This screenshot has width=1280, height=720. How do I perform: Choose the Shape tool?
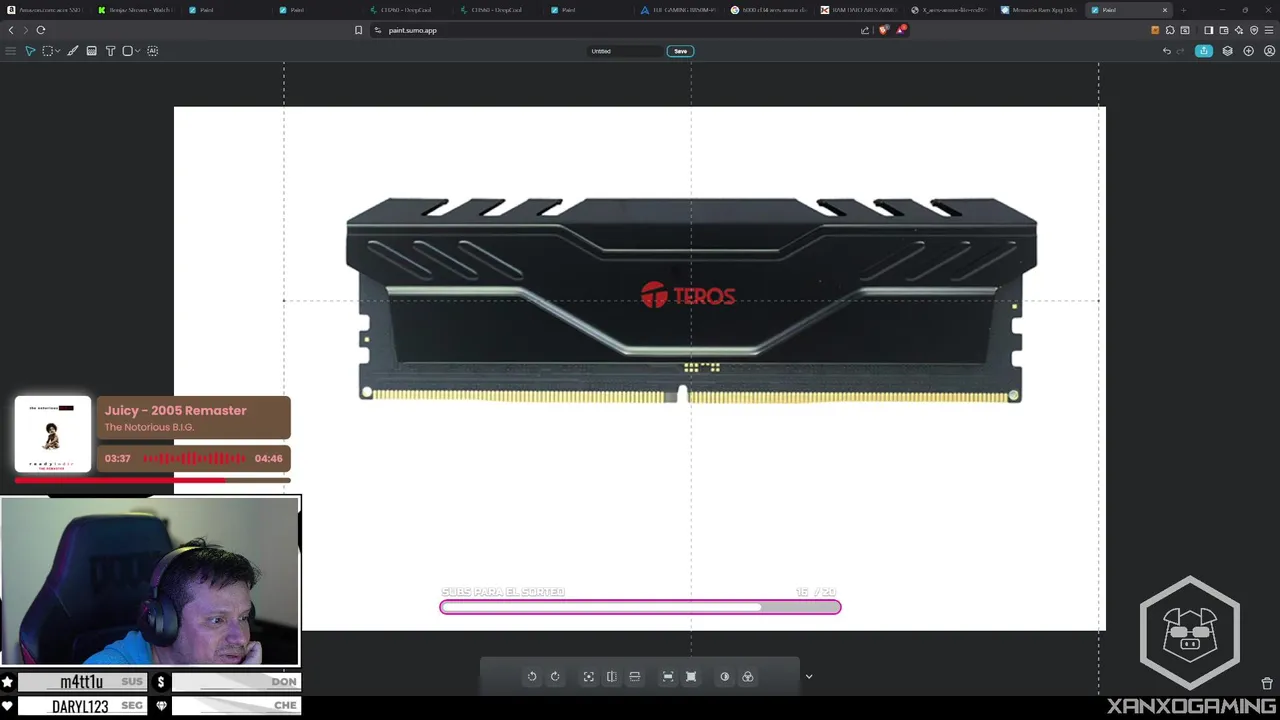pyautogui.click(x=128, y=51)
